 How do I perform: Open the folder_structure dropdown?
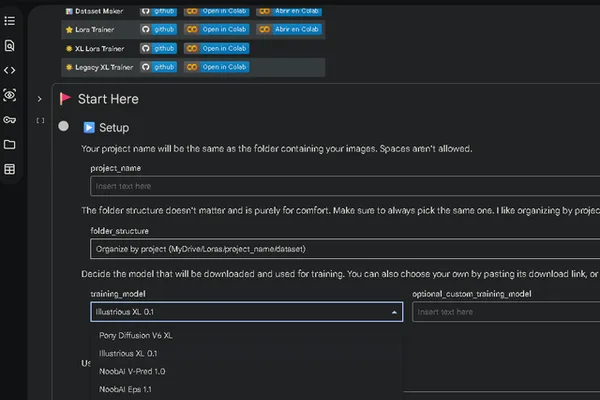tap(345, 249)
